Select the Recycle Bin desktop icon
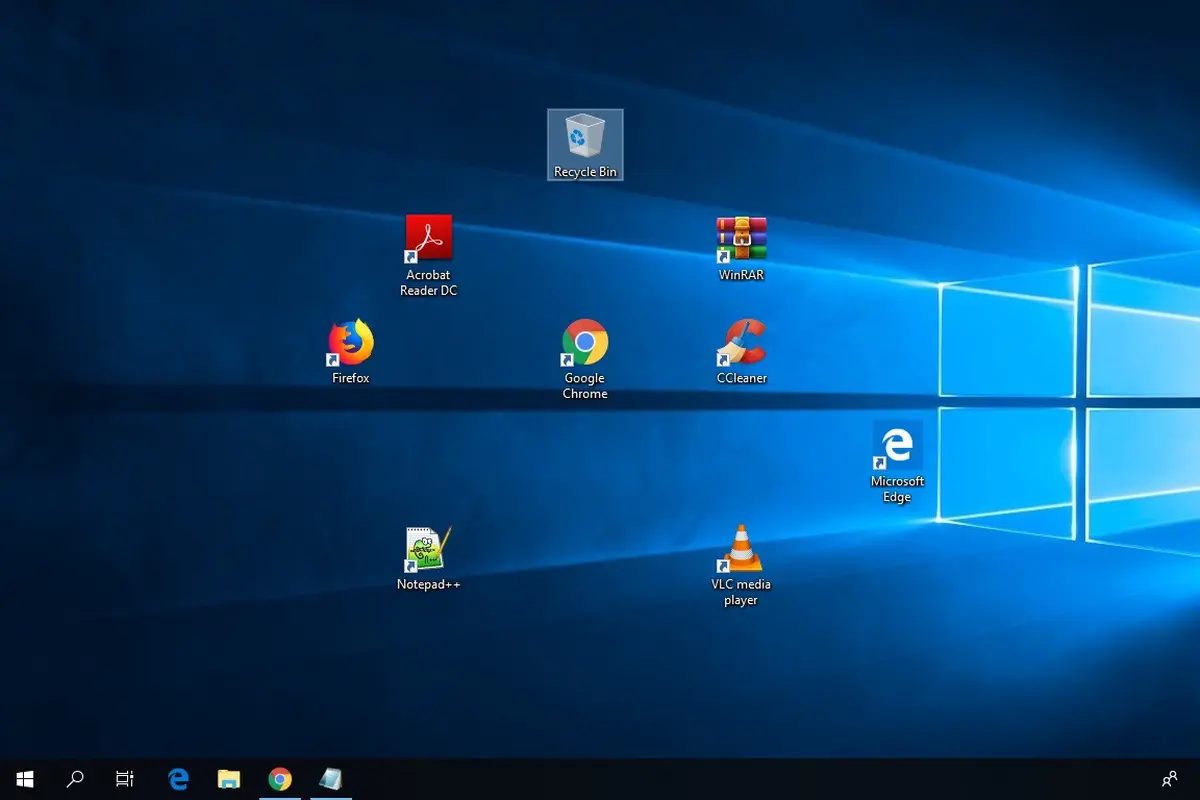This screenshot has height=800, width=1200. pos(585,145)
